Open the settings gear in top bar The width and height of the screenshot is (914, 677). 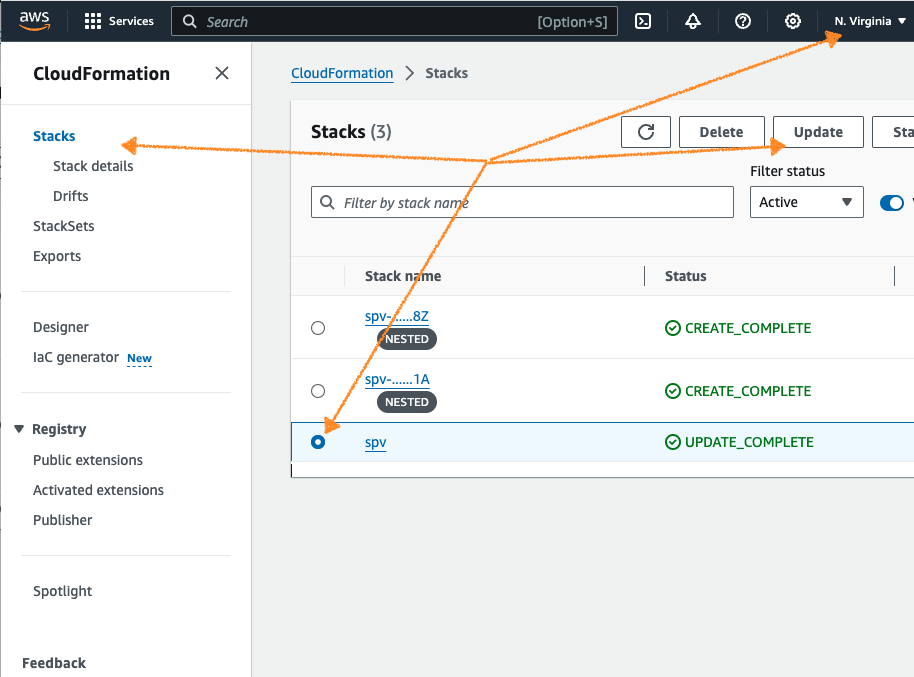tap(792, 22)
